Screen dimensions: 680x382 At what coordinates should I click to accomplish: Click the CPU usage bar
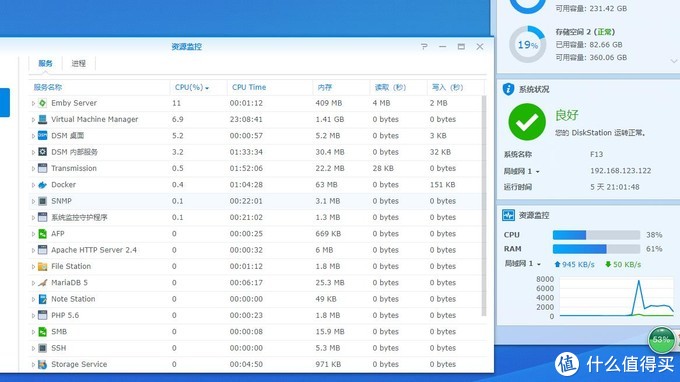(596, 235)
